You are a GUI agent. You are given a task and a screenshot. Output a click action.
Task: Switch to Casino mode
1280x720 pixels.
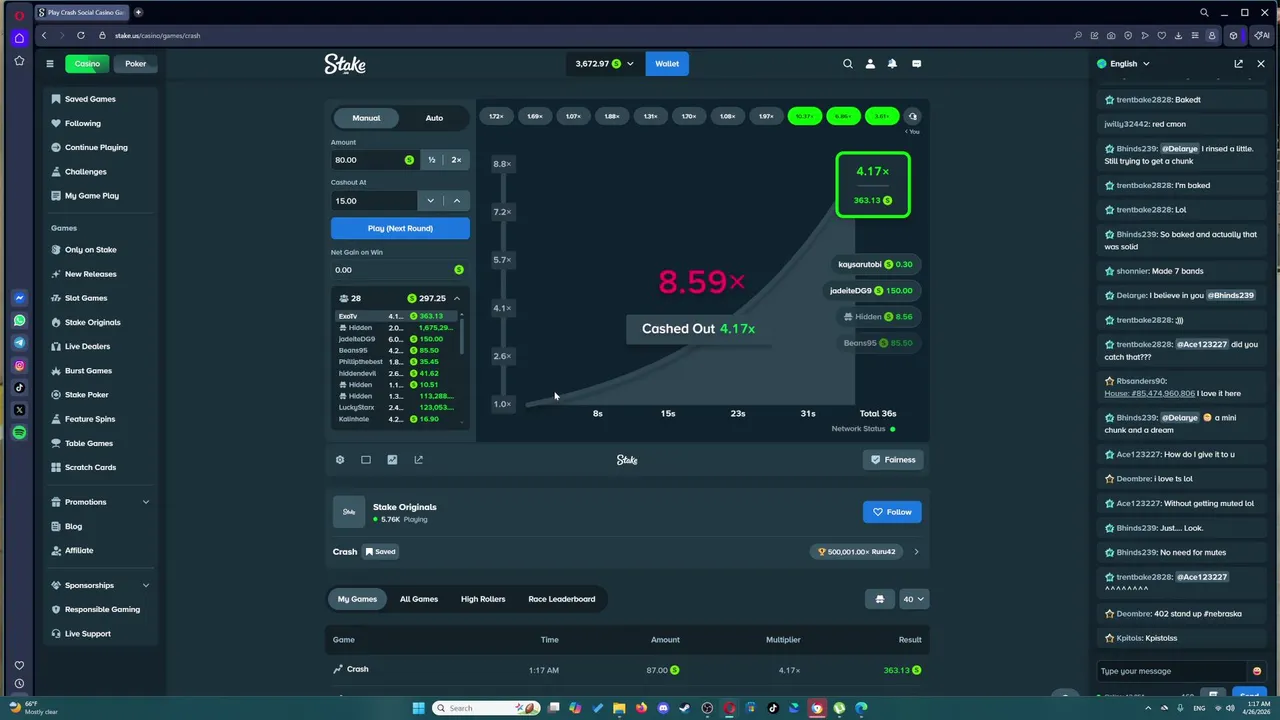coord(87,64)
